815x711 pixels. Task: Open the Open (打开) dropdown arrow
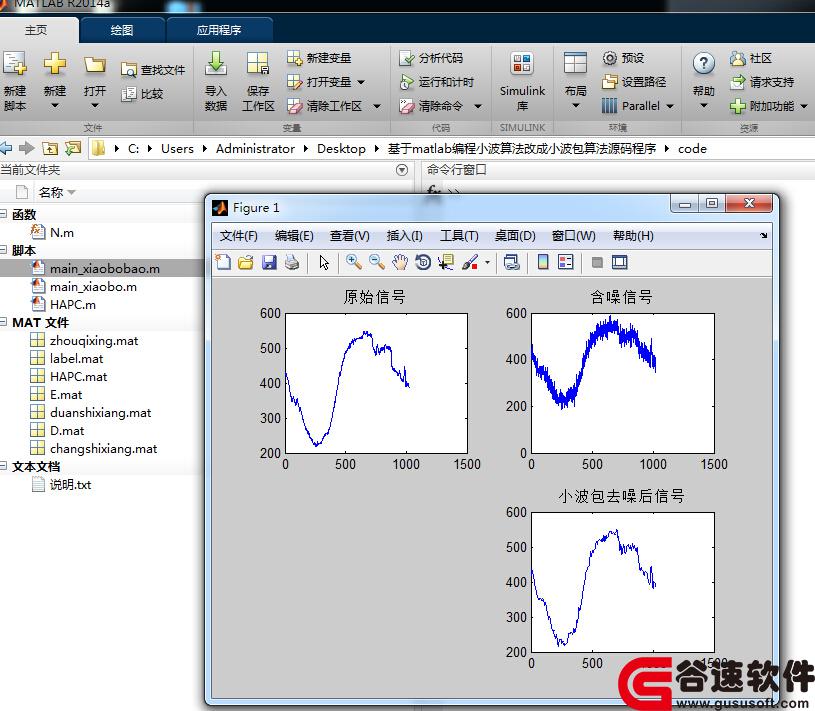95,106
